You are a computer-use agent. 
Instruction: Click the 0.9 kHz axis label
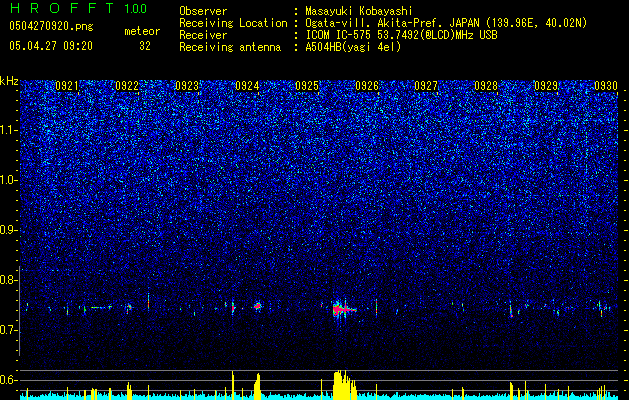click(x=9, y=230)
